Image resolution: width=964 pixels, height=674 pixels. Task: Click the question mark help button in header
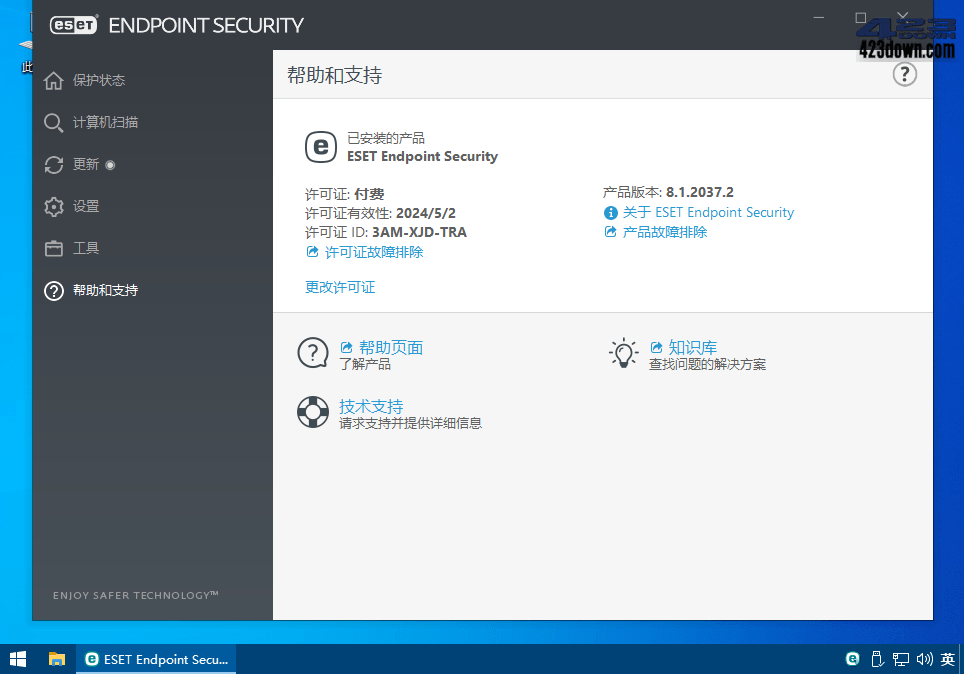point(904,74)
